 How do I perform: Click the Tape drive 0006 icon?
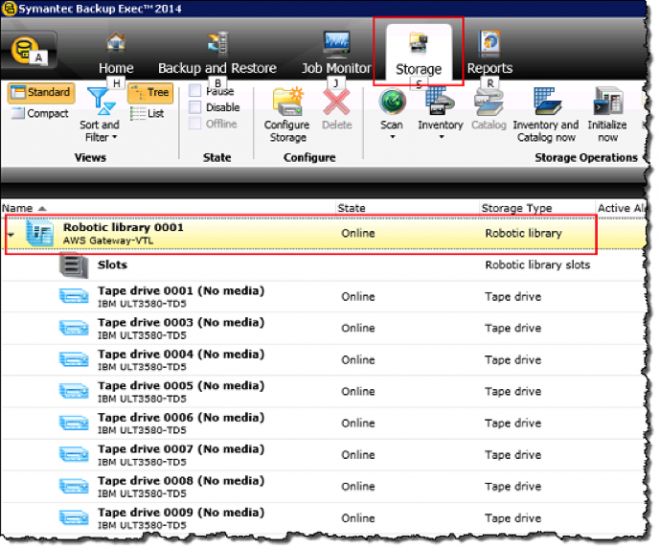[74, 422]
